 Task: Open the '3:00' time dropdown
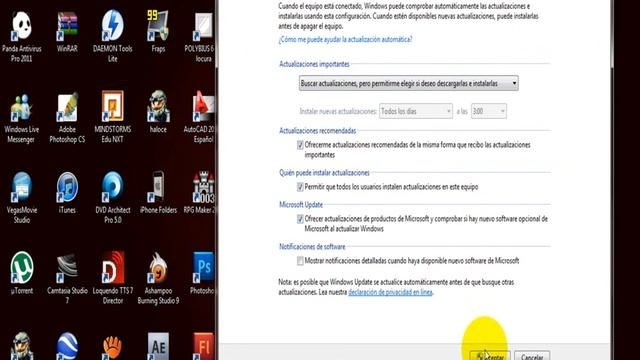click(489, 111)
